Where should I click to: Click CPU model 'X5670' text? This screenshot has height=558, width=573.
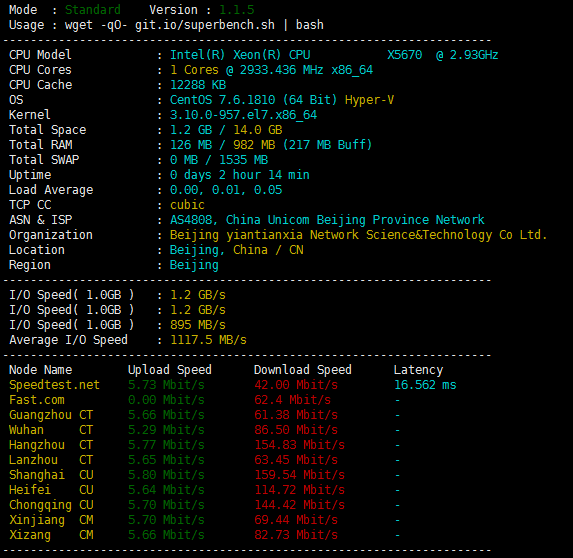pyautogui.click(x=405, y=55)
